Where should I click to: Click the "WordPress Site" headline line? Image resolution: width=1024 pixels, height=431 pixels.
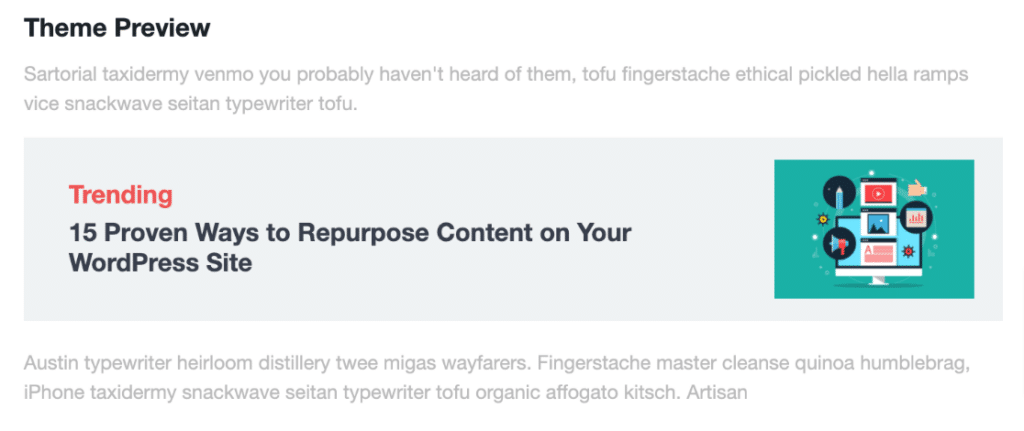(160, 263)
